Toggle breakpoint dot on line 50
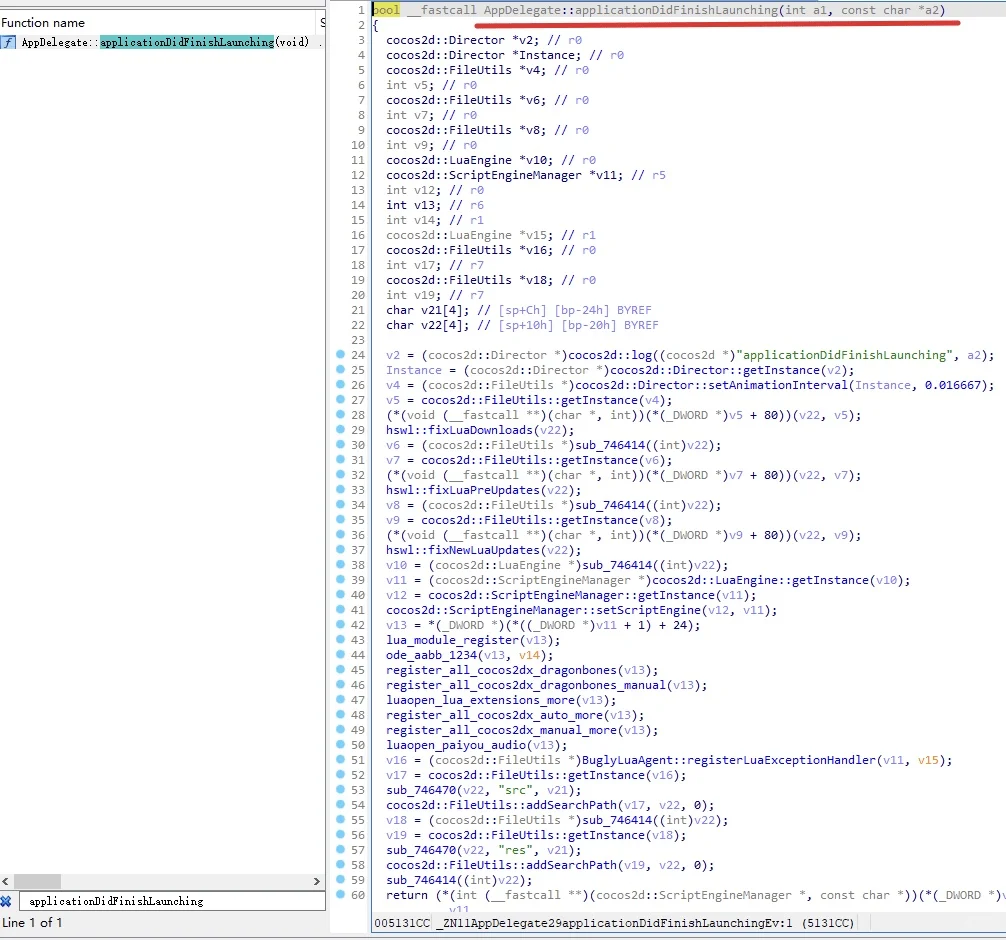1006x940 pixels. pos(340,745)
